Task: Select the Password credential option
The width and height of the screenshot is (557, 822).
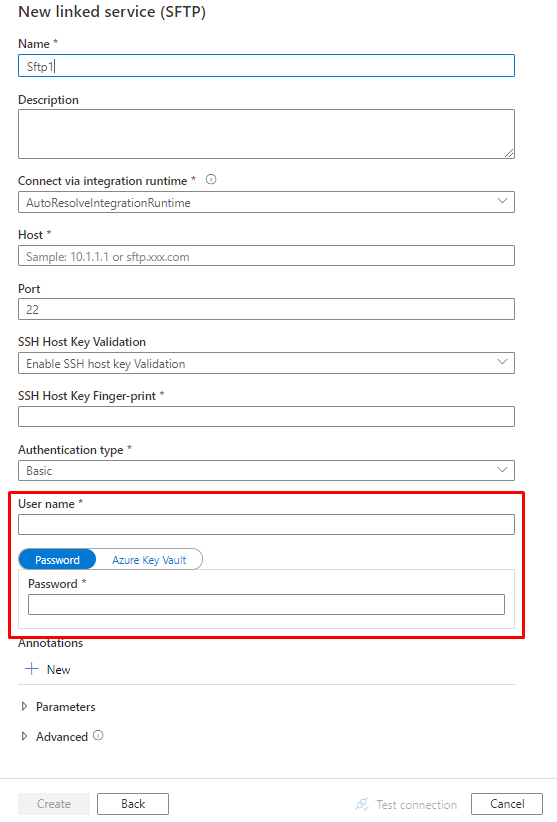Action: tap(57, 560)
